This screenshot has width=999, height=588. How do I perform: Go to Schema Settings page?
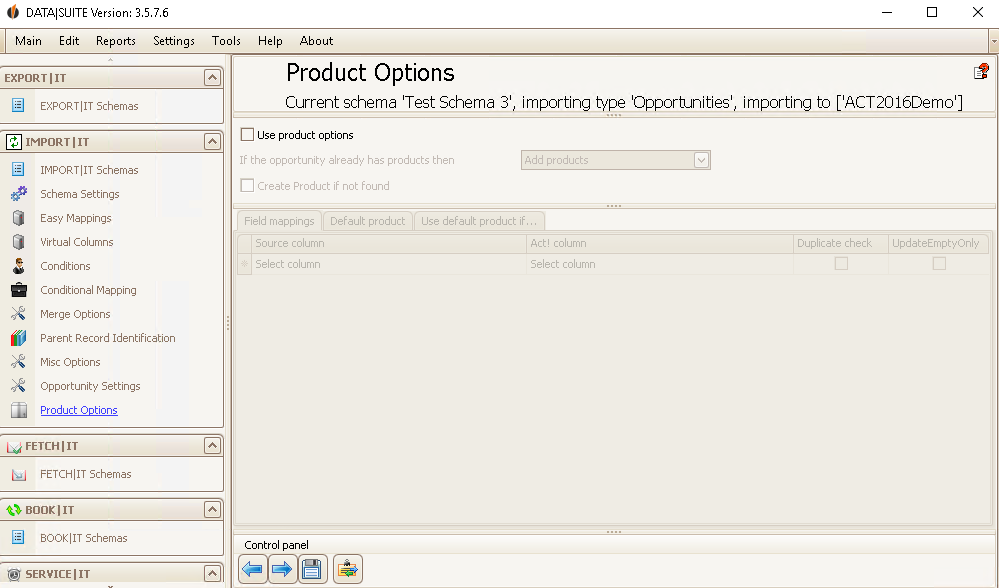pos(80,194)
